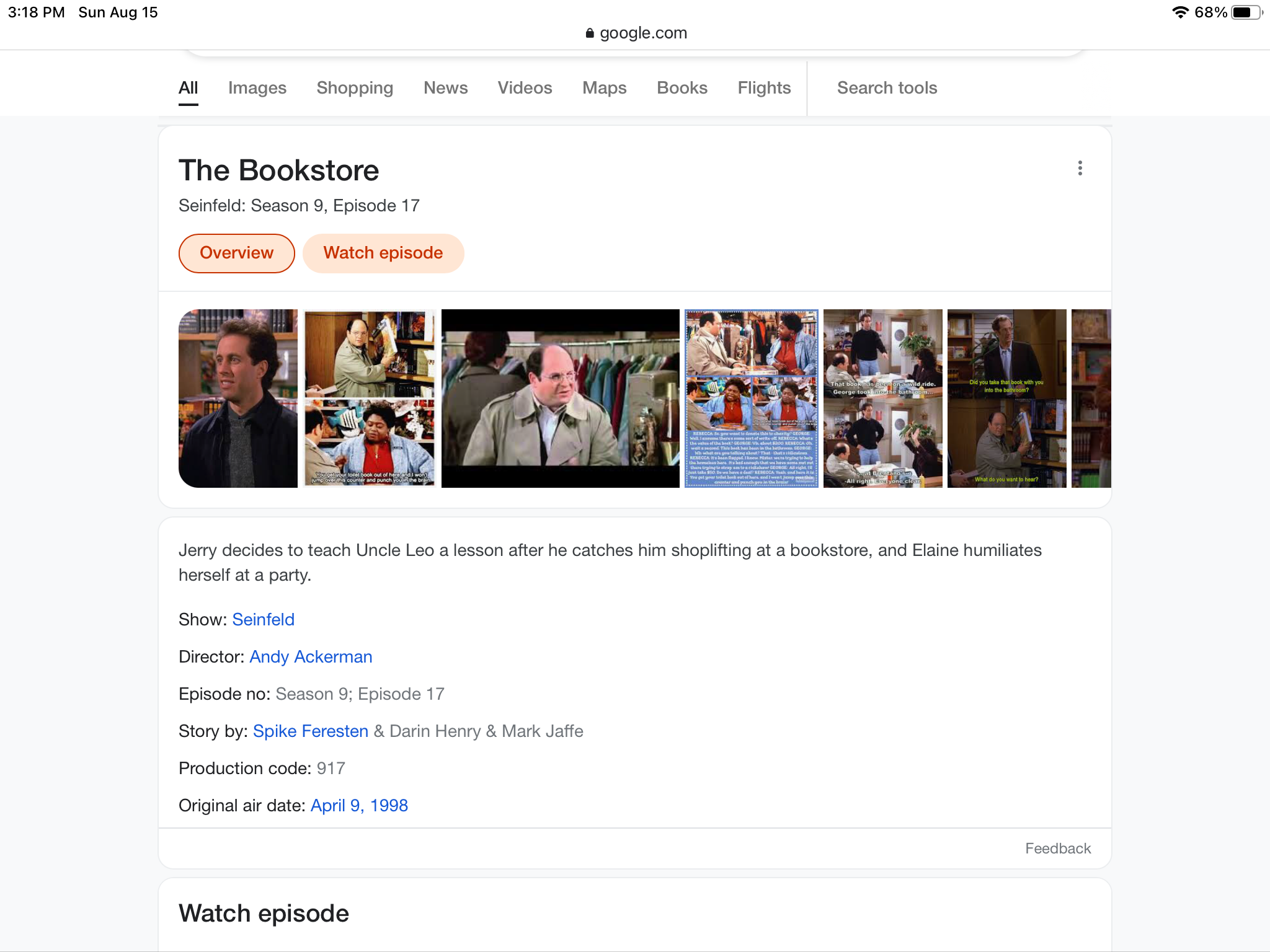Tap the Wi-Fi status icon
Image resolution: width=1270 pixels, height=952 pixels.
[x=1180, y=12]
